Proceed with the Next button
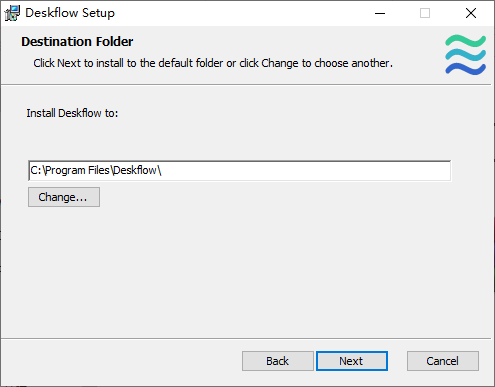The height and width of the screenshot is (387, 495). tap(352, 361)
